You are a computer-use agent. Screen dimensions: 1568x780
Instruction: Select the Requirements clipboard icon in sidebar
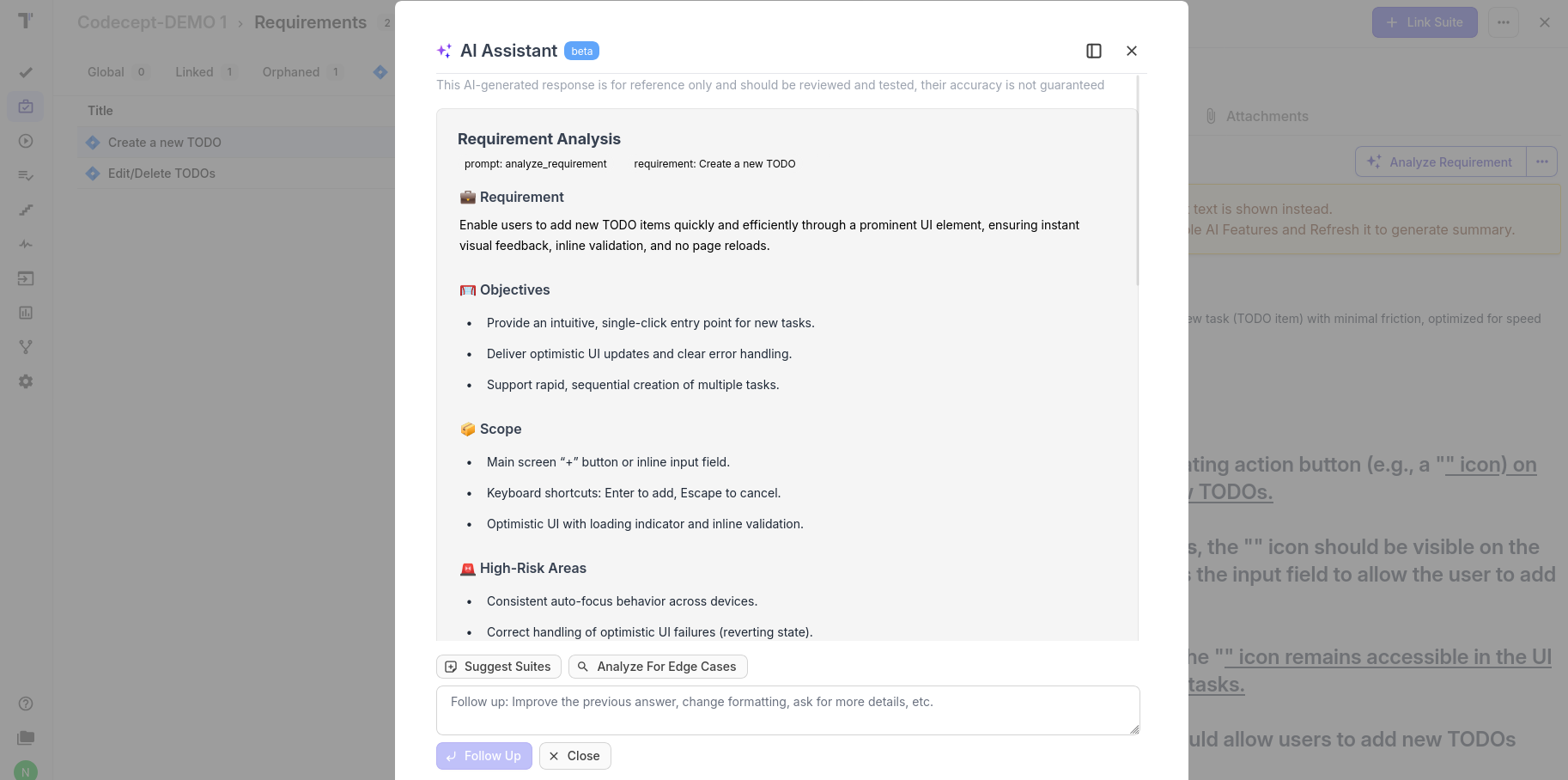(26, 107)
